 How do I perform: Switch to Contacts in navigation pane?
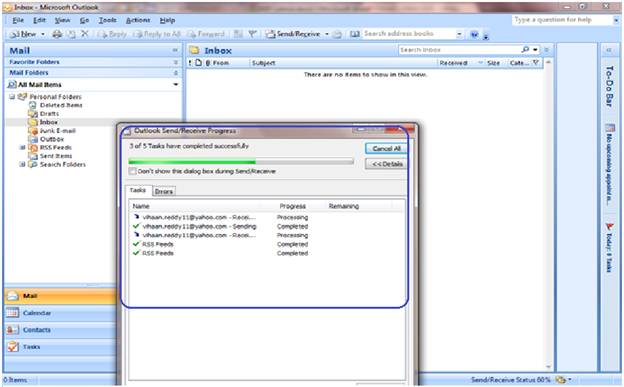tap(60, 330)
